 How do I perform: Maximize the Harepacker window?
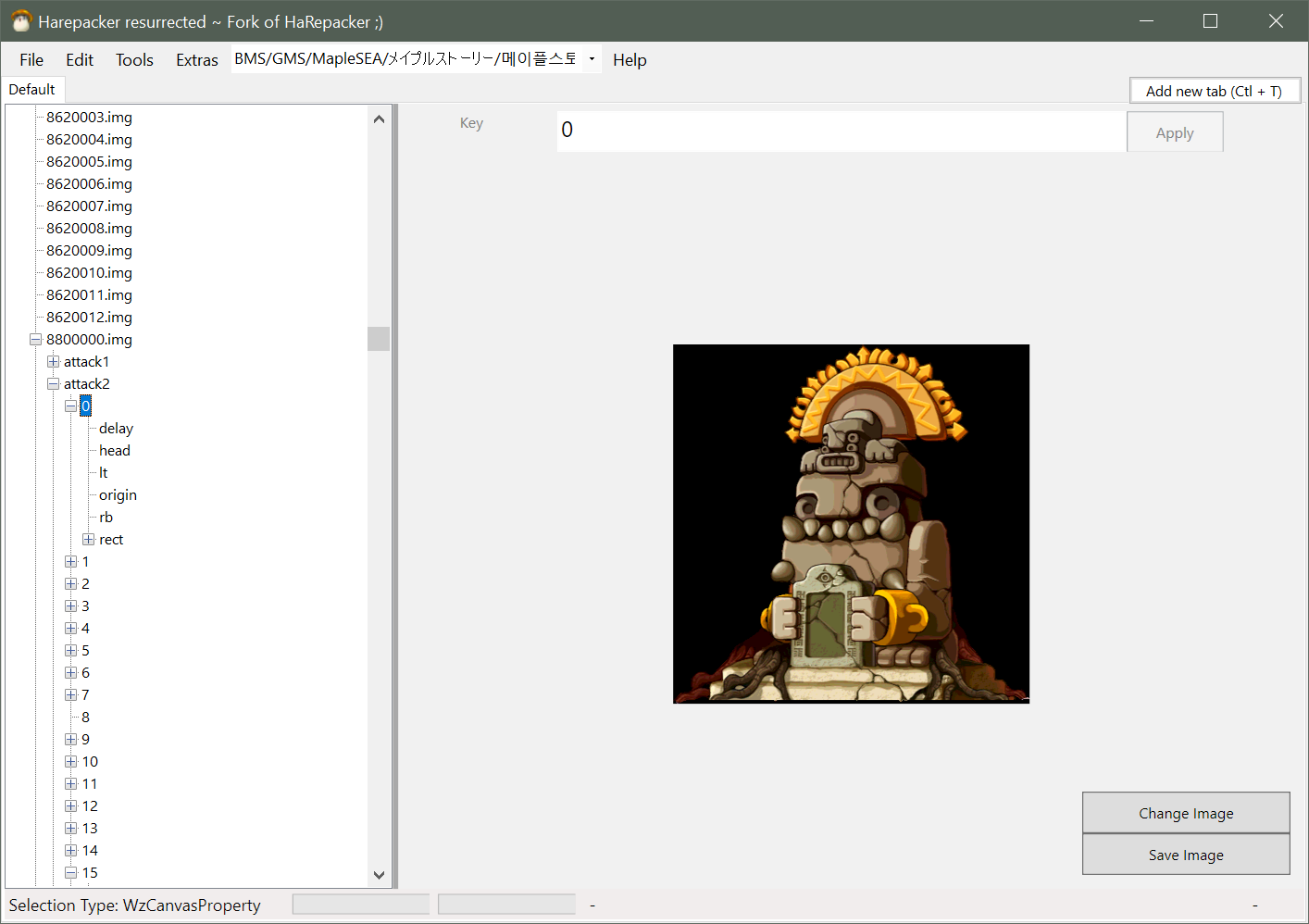pyautogui.click(x=1210, y=20)
